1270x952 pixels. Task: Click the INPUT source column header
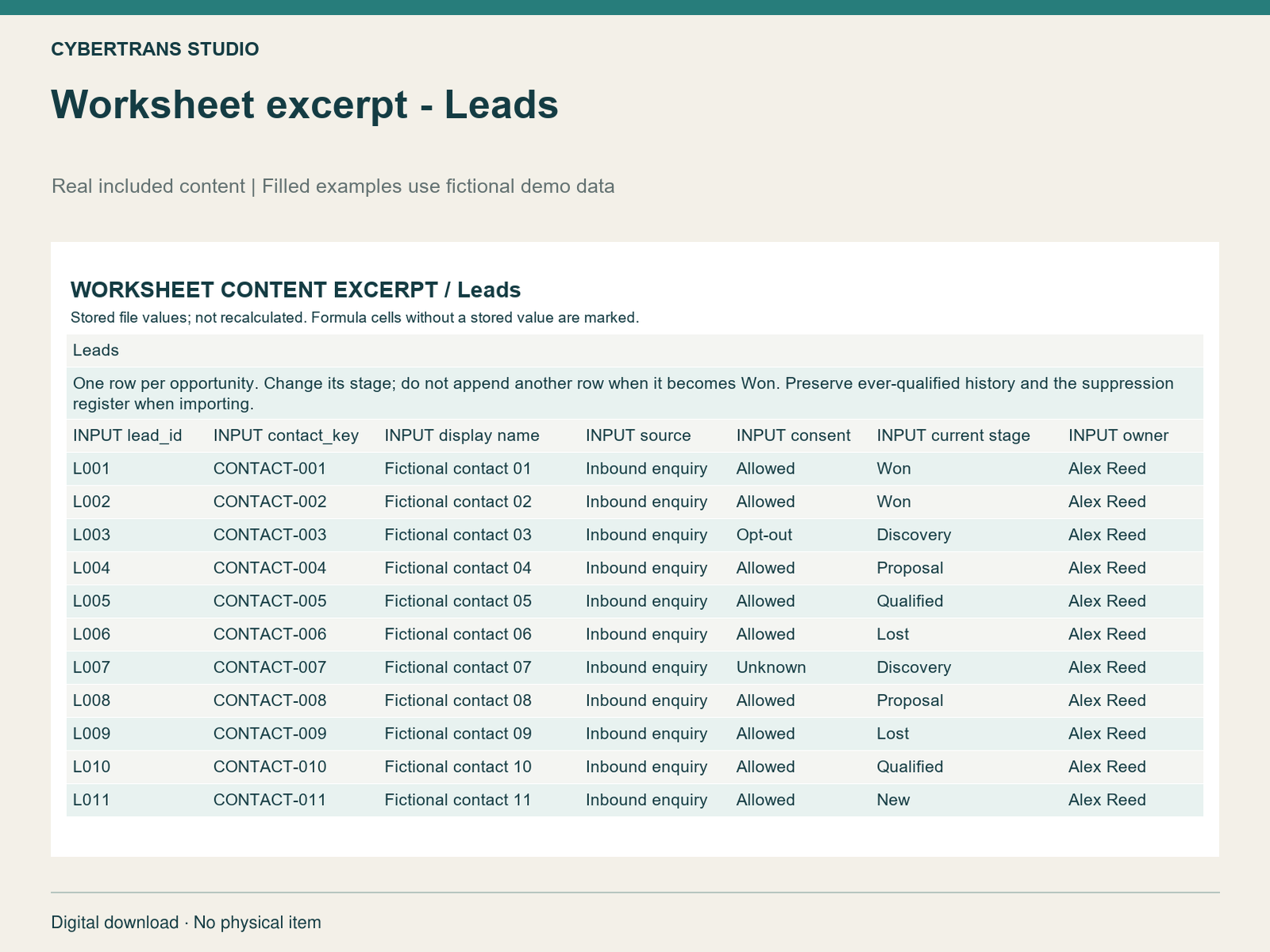point(638,436)
